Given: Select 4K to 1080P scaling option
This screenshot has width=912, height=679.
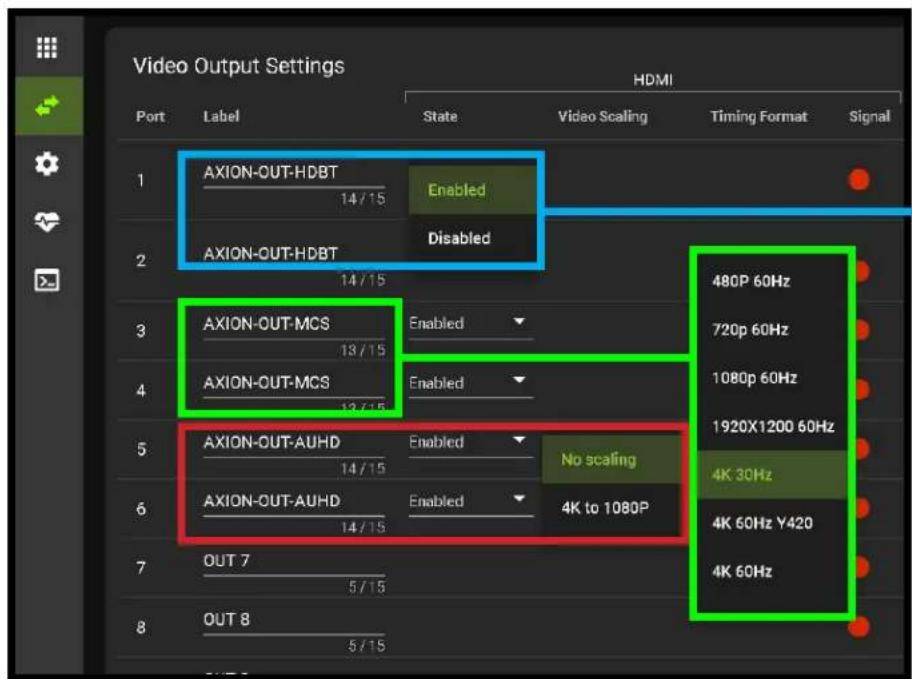Looking at the screenshot, I should click(611, 508).
